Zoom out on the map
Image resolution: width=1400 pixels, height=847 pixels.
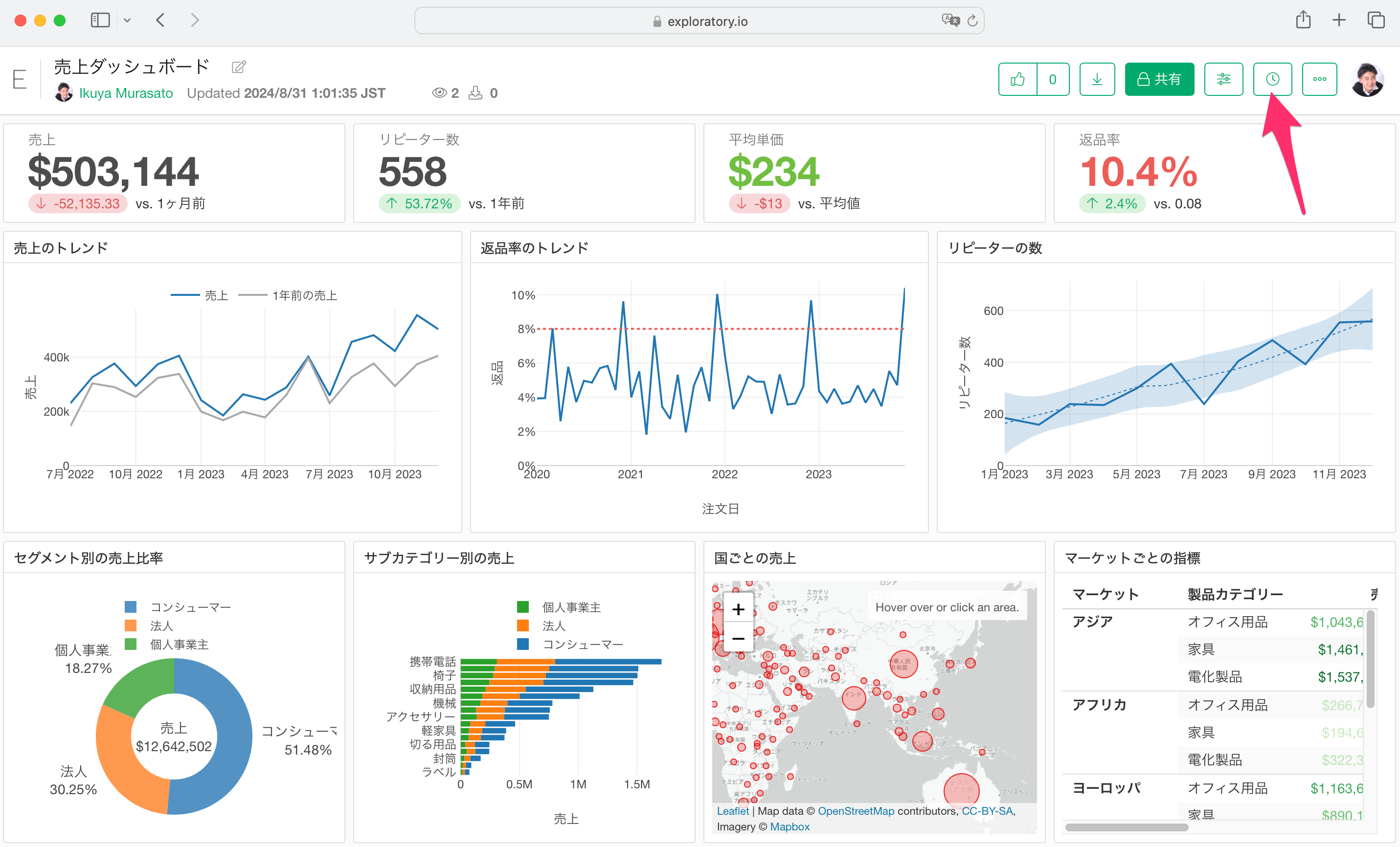738,639
